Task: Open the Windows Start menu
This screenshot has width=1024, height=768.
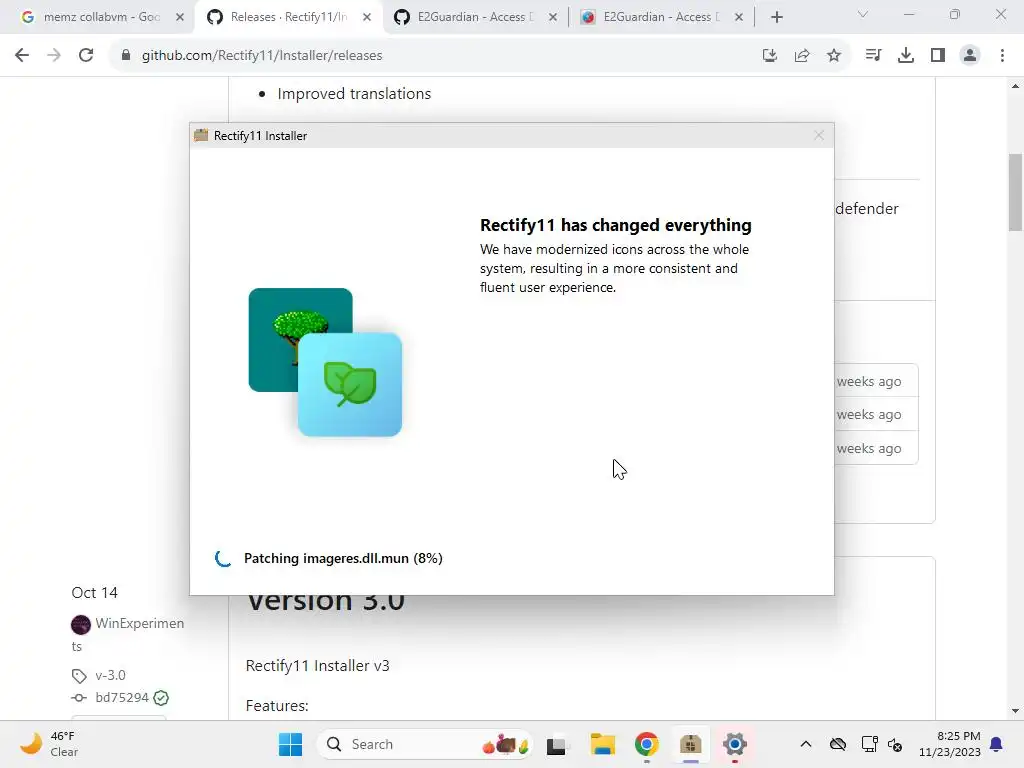Action: 290,744
